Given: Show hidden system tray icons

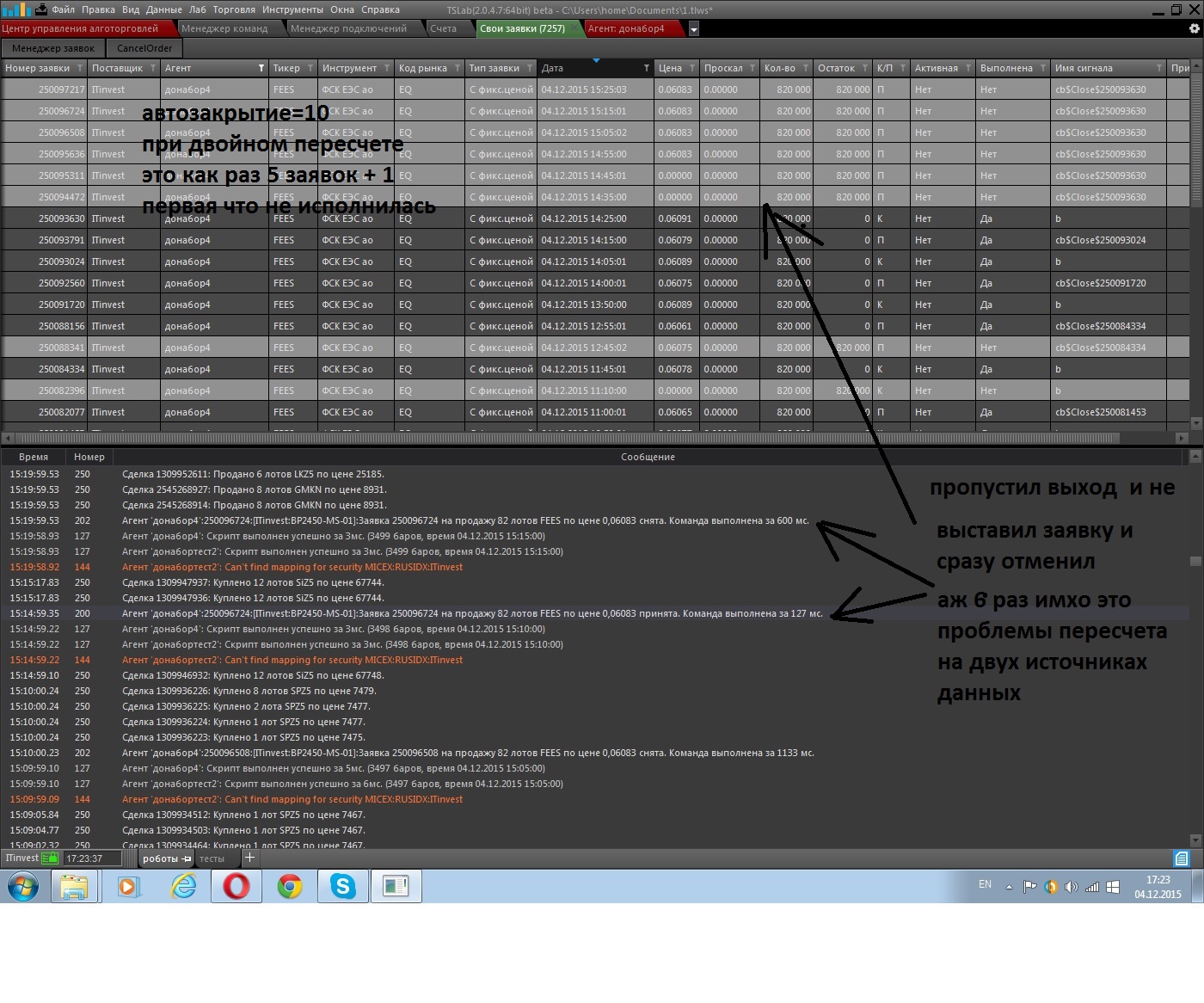Looking at the screenshot, I should 1009,887.
